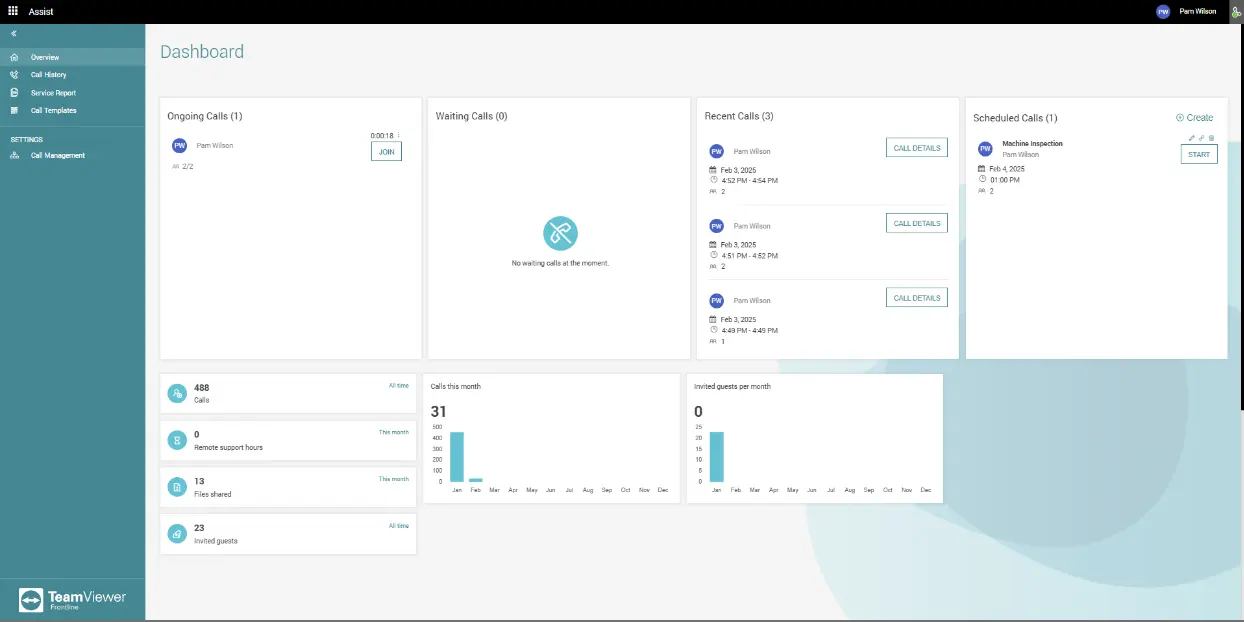
Task: Open more options for the ongoing call
Action: [x=398, y=135]
